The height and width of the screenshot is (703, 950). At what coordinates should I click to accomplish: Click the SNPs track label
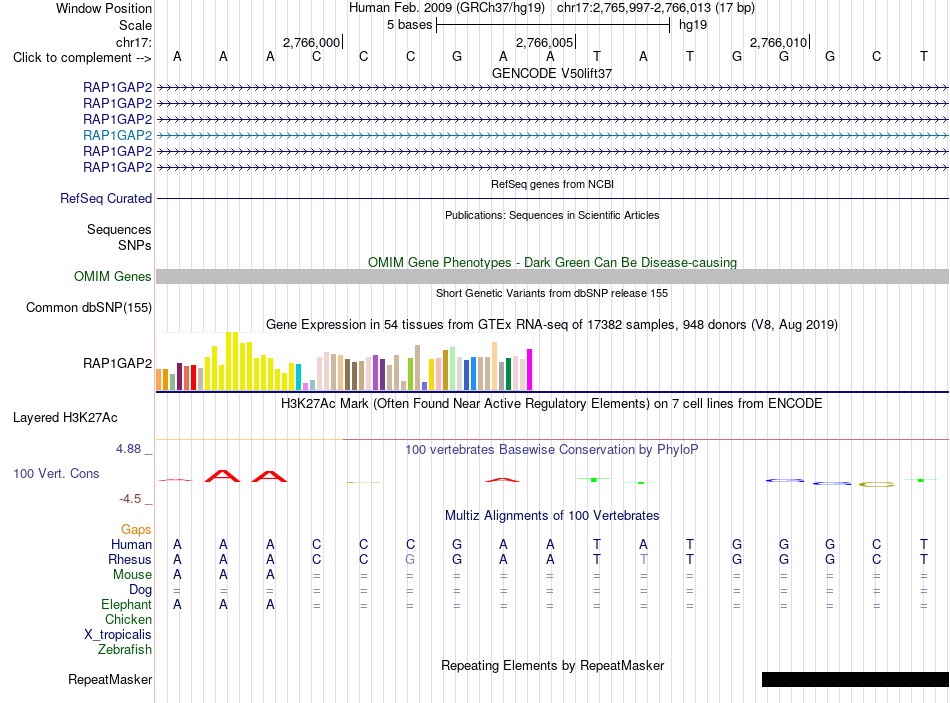[135, 245]
